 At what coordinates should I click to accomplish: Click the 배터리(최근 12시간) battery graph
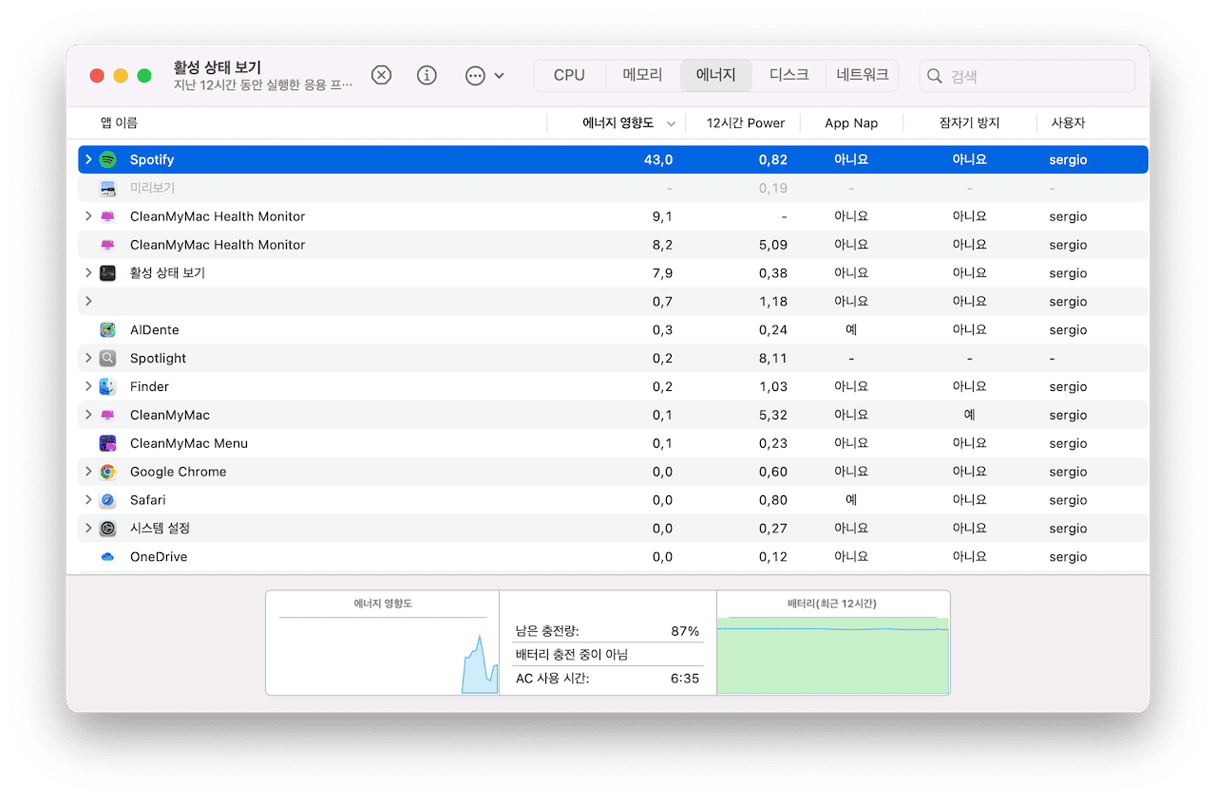point(833,642)
